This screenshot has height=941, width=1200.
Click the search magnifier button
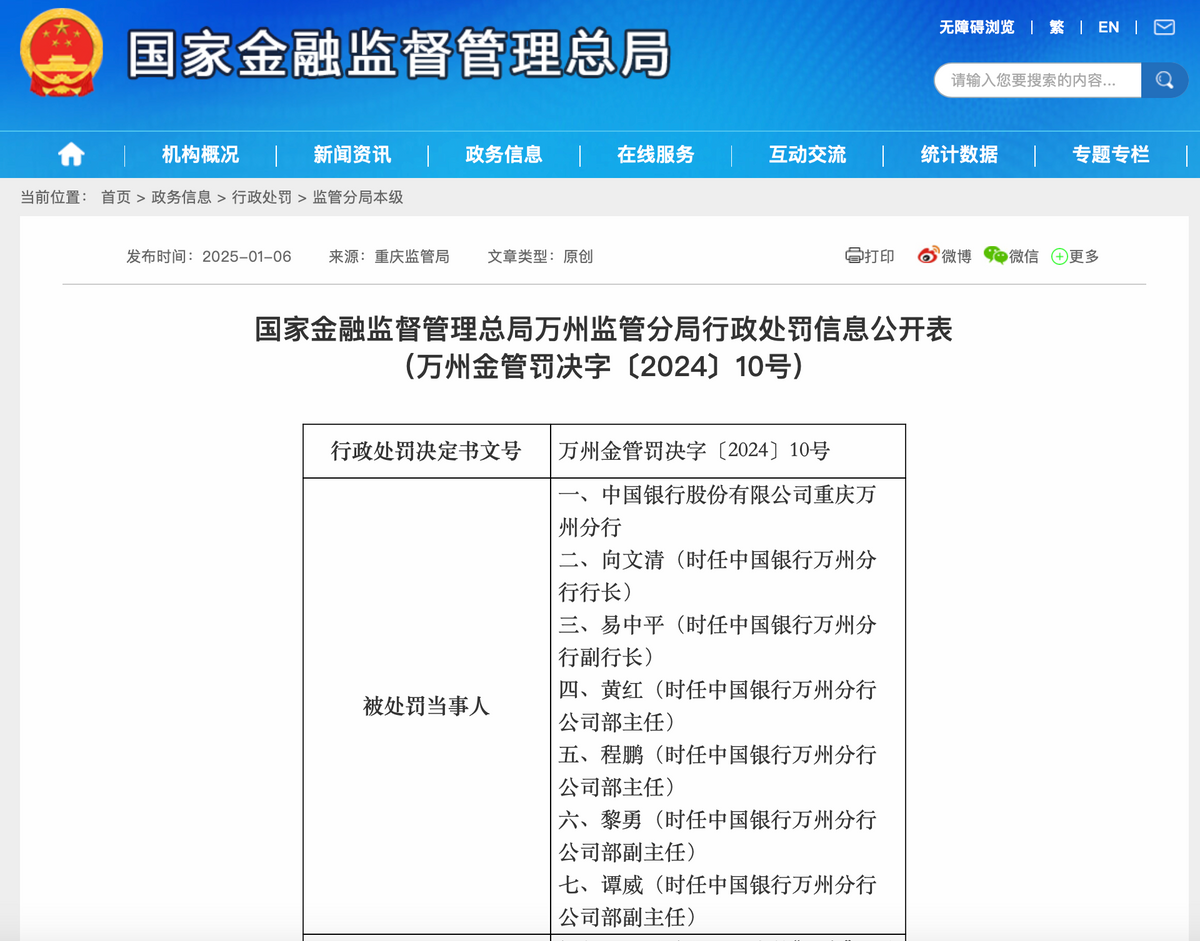coord(1164,80)
